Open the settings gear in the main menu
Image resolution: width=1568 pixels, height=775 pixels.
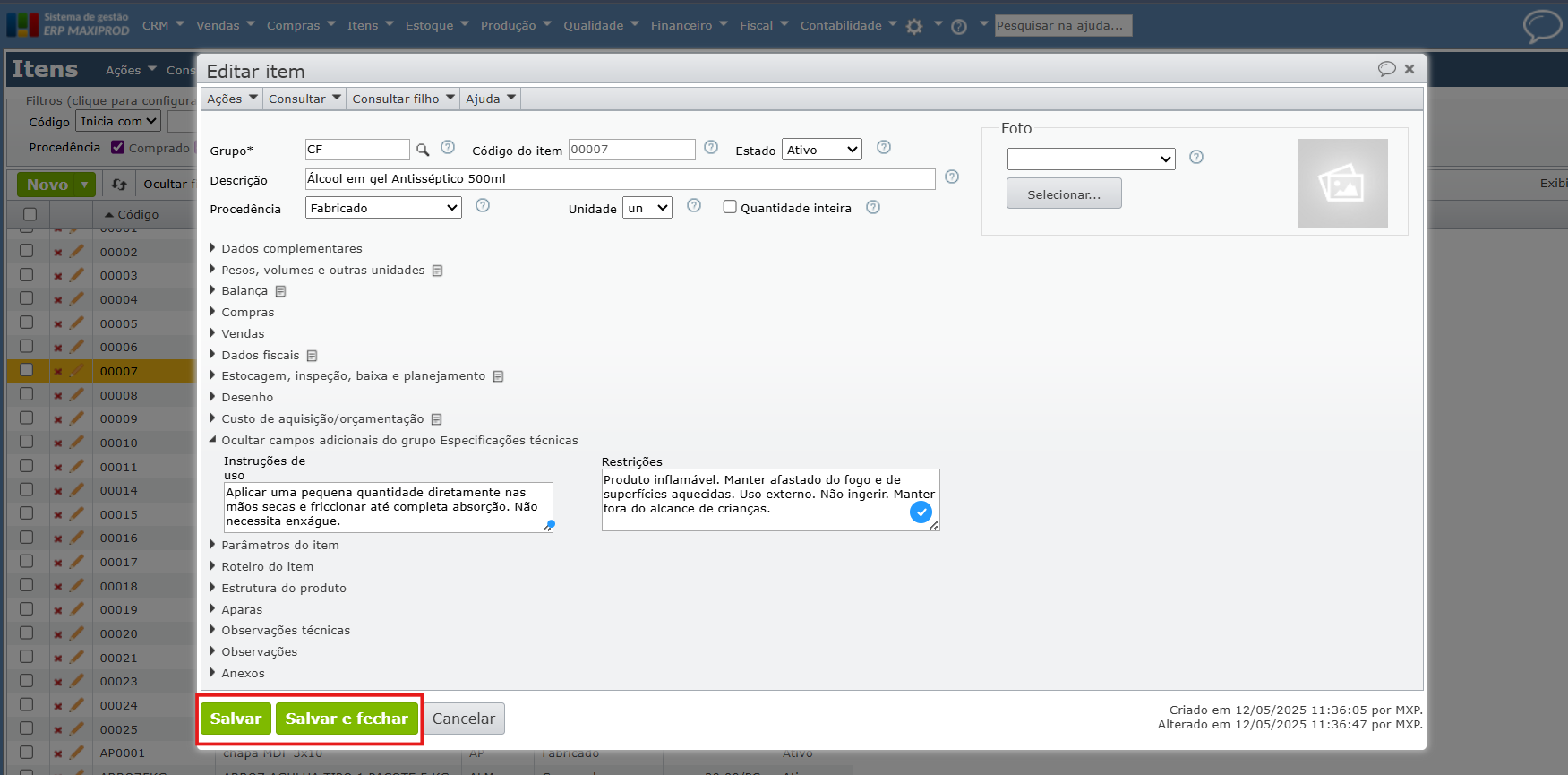pos(914,27)
